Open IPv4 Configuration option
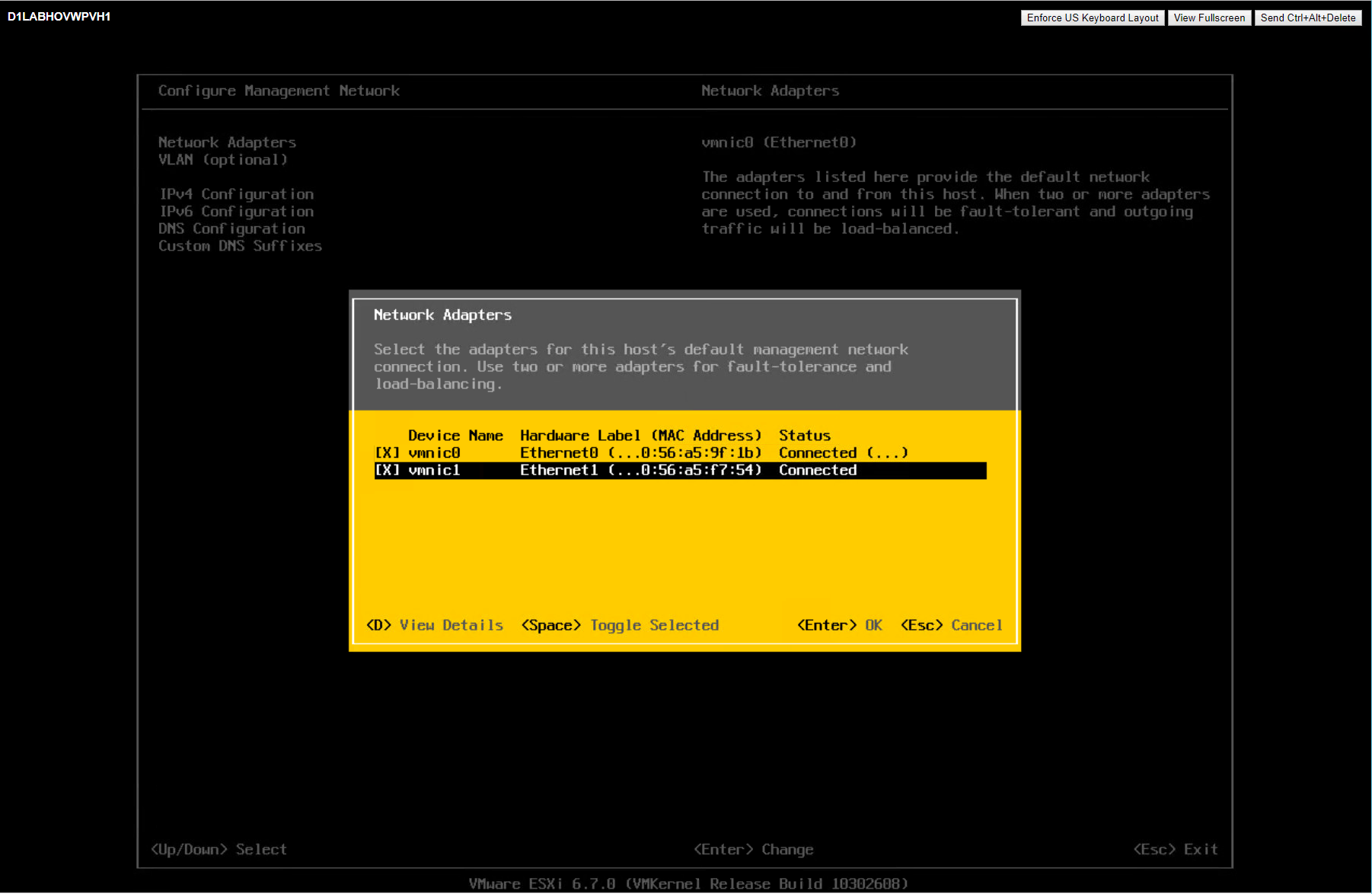This screenshot has height=894, width=1372. [236, 194]
